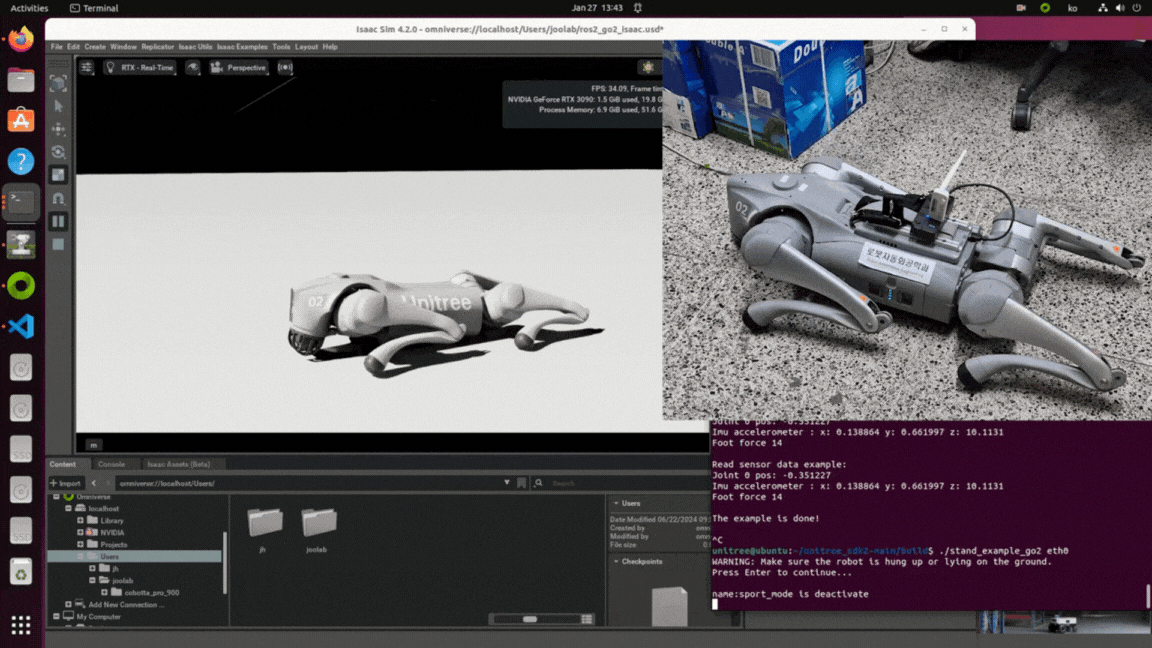
Task: Expand the Library folder in tree
Action: click(81, 520)
